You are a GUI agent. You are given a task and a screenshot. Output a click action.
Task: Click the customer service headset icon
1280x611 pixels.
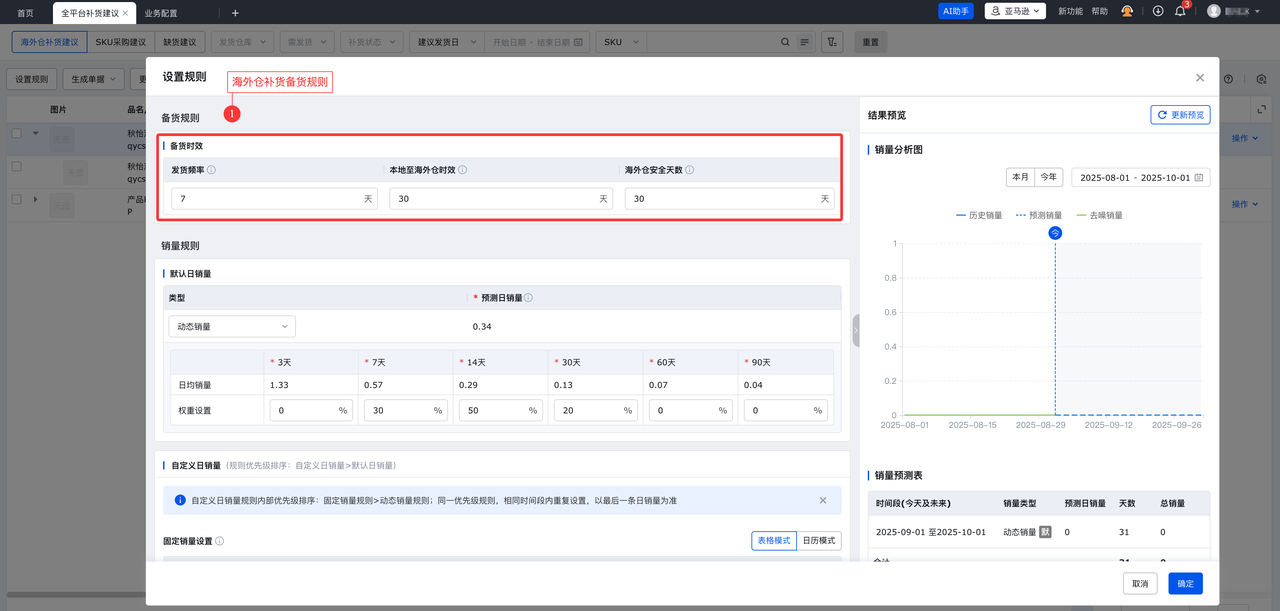[1127, 11]
